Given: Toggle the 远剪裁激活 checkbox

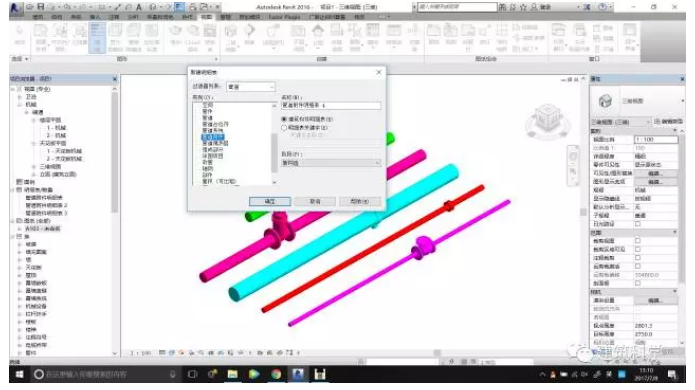Looking at the screenshot, I should 637,266.
